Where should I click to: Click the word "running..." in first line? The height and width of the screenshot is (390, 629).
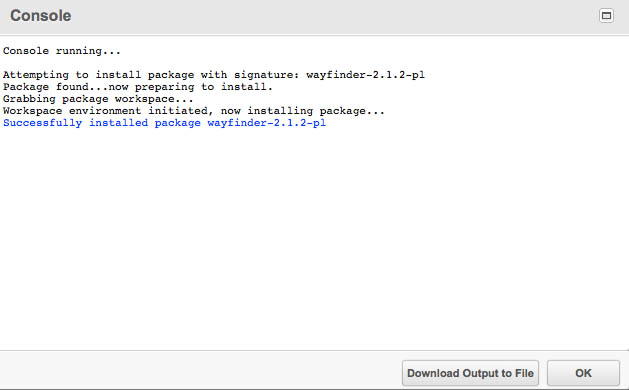tap(88, 51)
